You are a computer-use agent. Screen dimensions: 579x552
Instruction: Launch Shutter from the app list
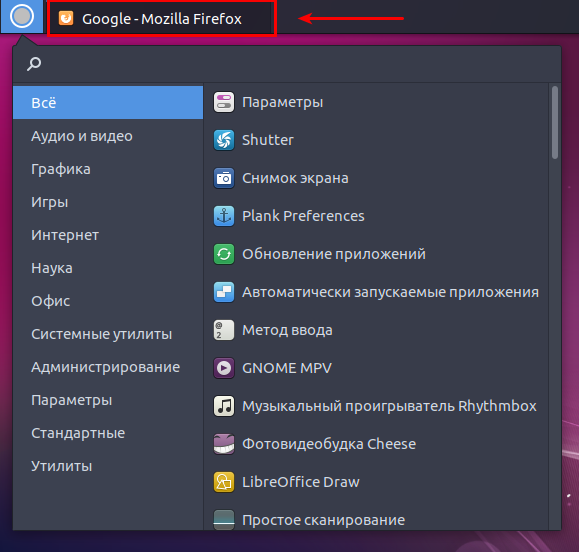click(268, 140)
